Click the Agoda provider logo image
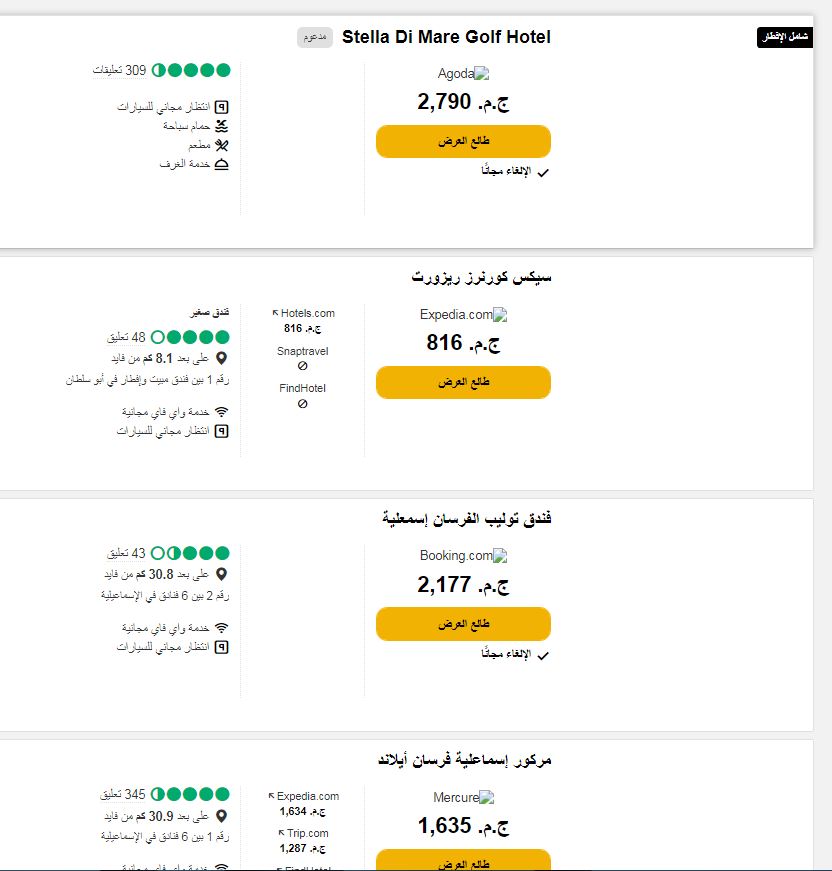The height and width of the screenshot is (871, 832). point(482,73)
